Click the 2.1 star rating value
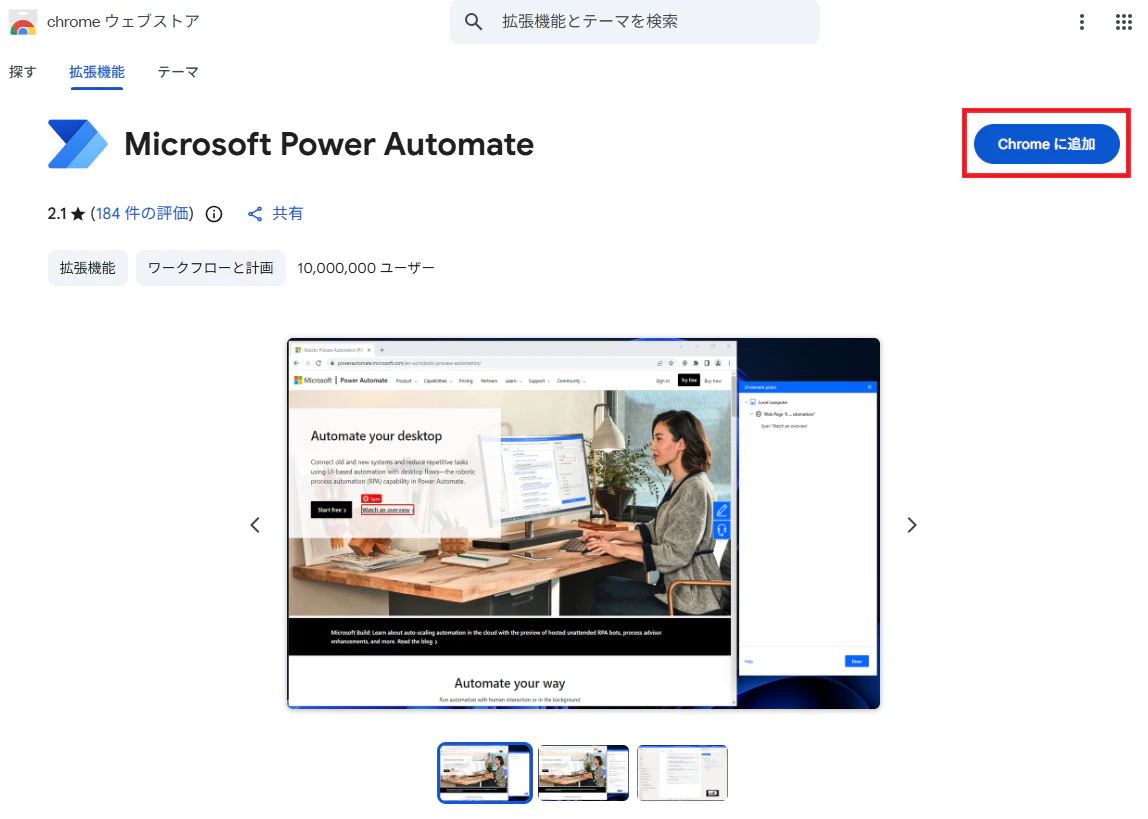 click(x=66, y=214)
